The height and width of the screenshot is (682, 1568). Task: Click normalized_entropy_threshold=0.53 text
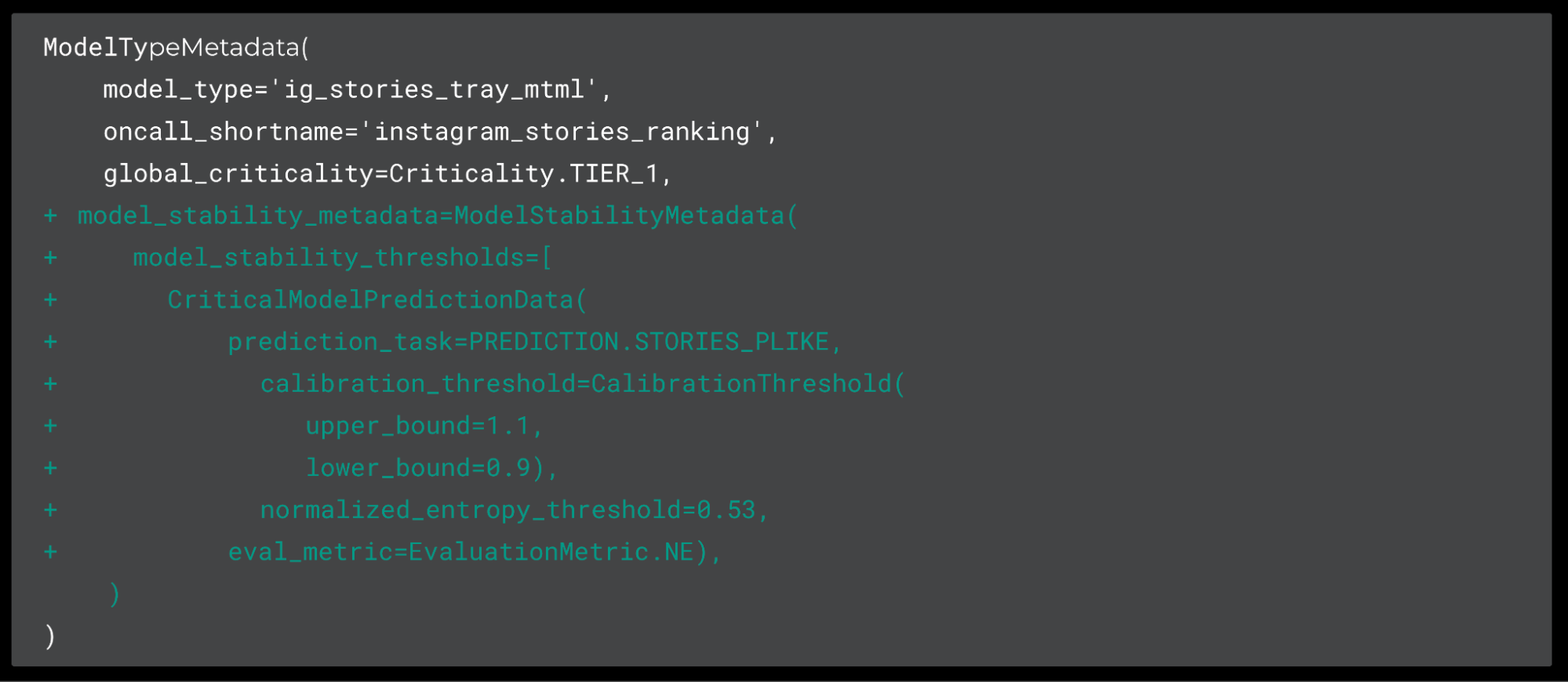(x=508, y=510)
